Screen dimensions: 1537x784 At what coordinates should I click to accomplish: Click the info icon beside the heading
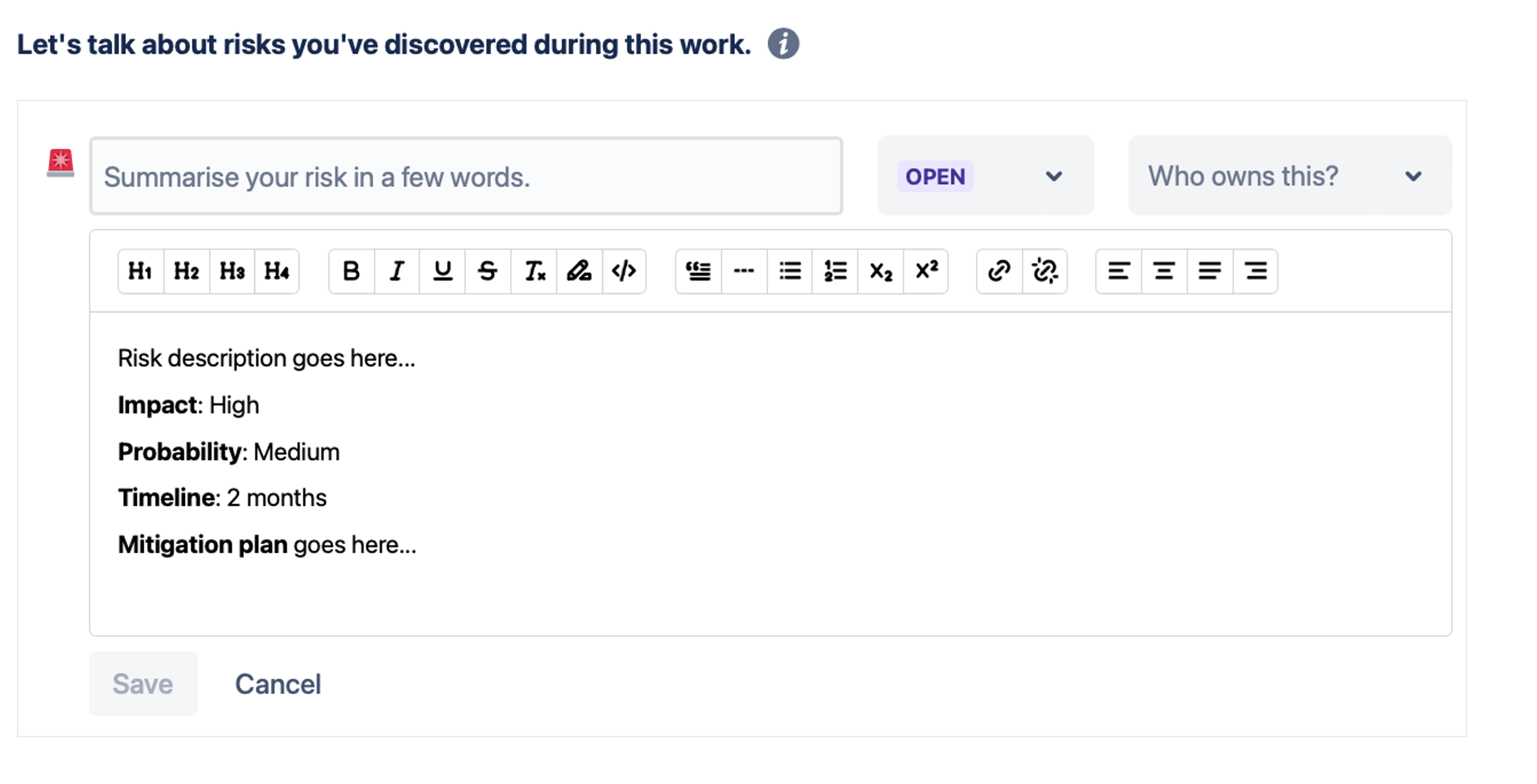coord(783,44)
